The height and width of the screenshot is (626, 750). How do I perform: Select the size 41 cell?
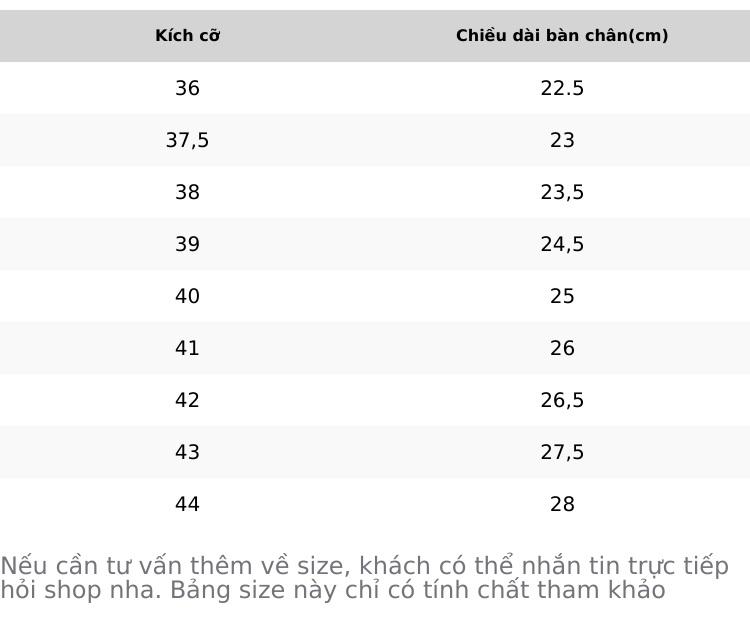[188, 348]
